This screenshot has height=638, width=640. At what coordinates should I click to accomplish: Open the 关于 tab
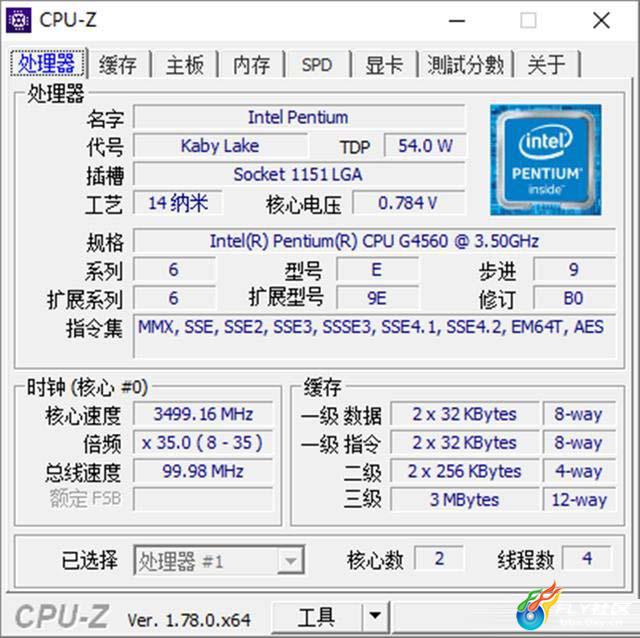click(x=547, y=65)
